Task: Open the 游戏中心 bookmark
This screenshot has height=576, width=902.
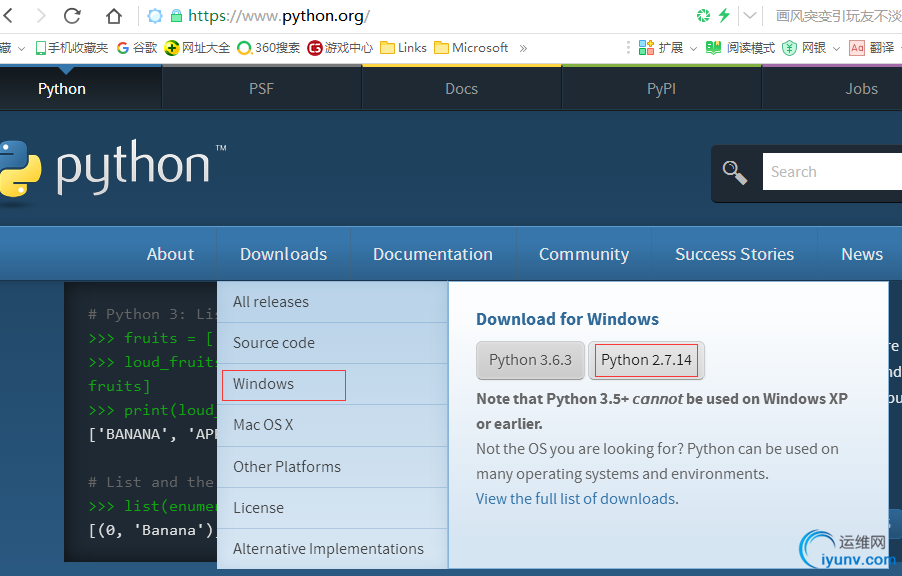Action: coord(340,48)
